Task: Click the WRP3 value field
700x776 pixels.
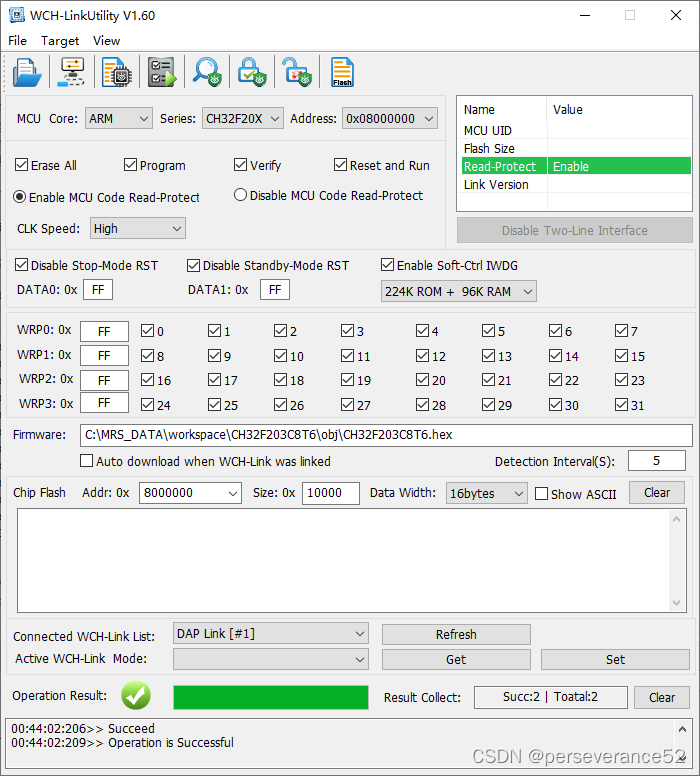Action: tap(104, 403)
